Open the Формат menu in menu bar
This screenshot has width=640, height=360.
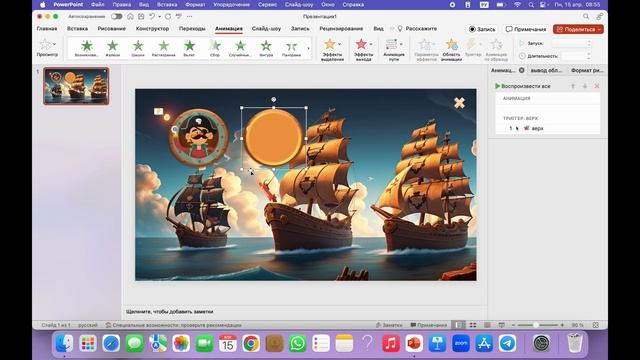tap(195, 5)
